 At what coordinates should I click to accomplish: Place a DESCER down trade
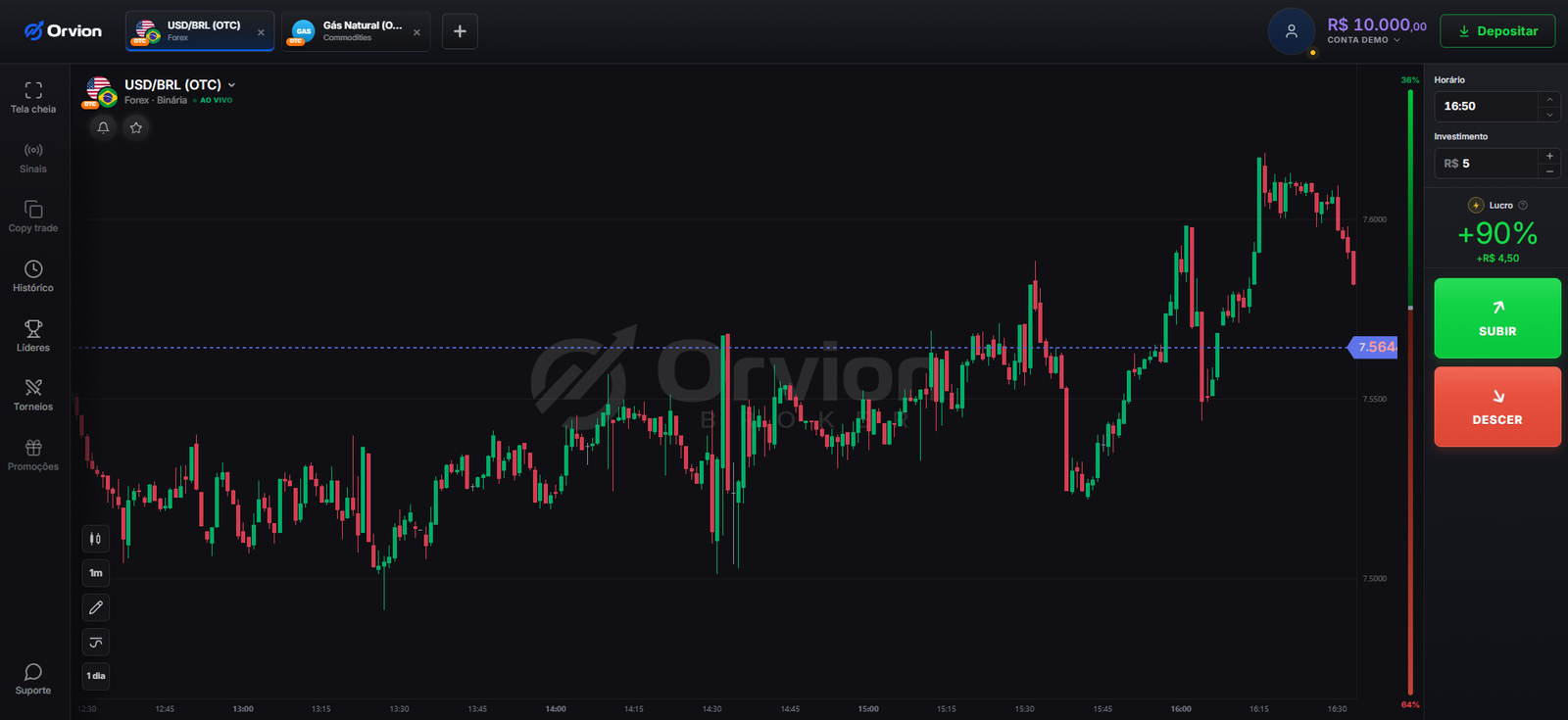click(1497, 407)
